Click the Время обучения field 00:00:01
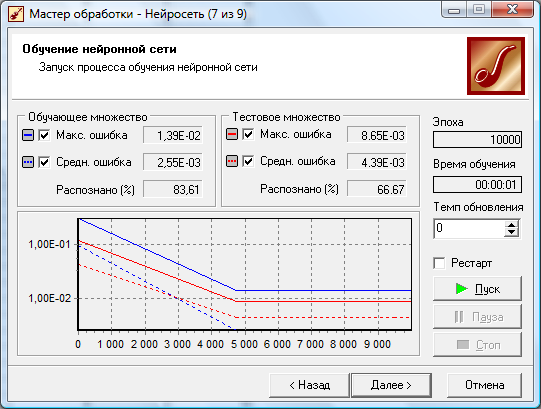 477,185
